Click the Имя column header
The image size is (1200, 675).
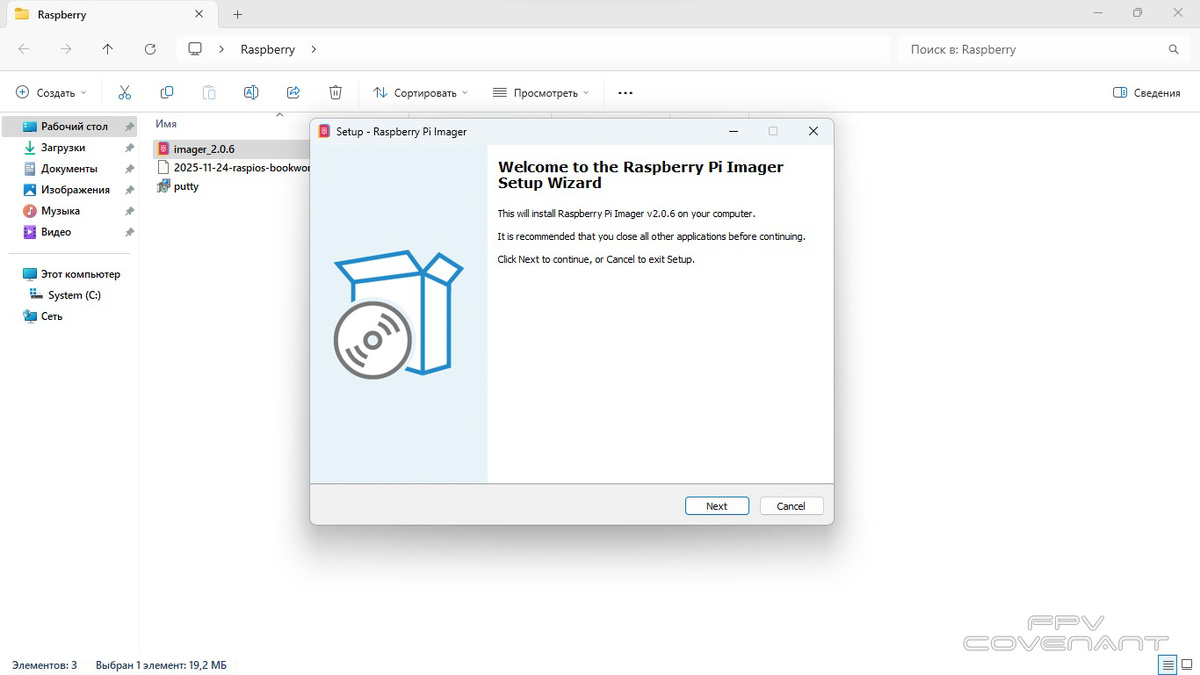point(166,124)
